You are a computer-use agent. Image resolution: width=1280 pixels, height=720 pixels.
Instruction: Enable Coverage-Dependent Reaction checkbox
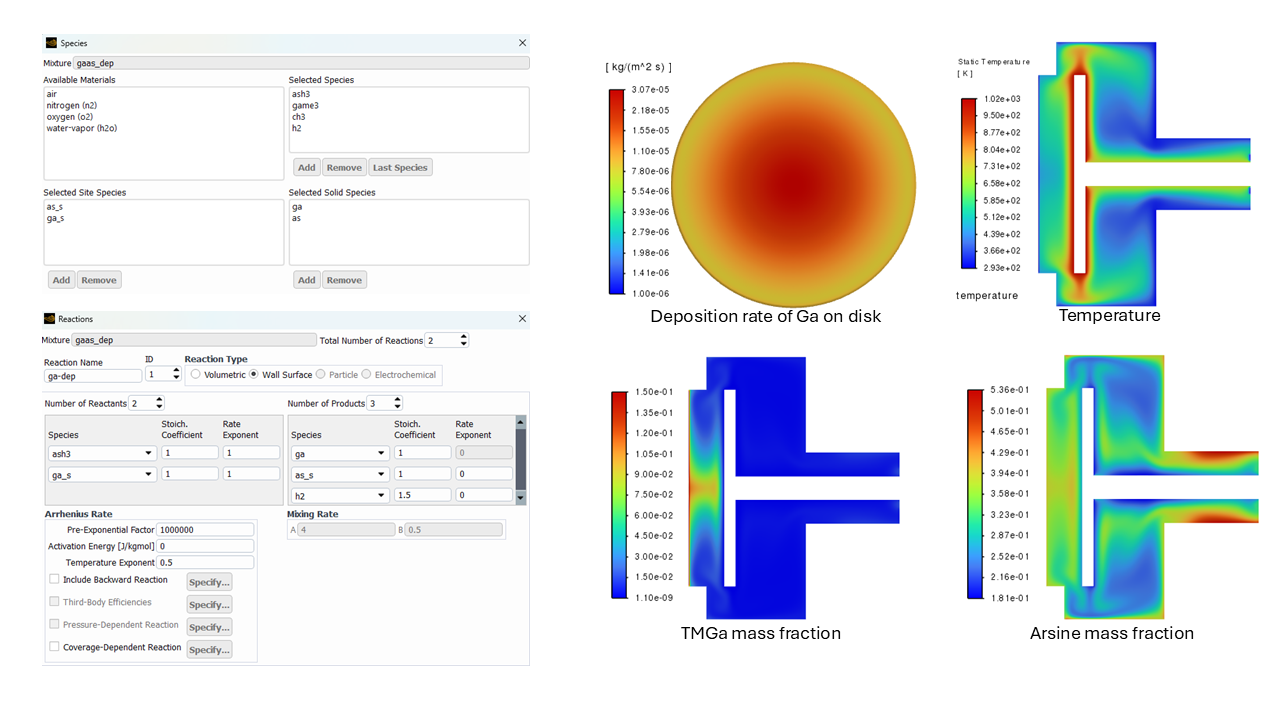54,647
